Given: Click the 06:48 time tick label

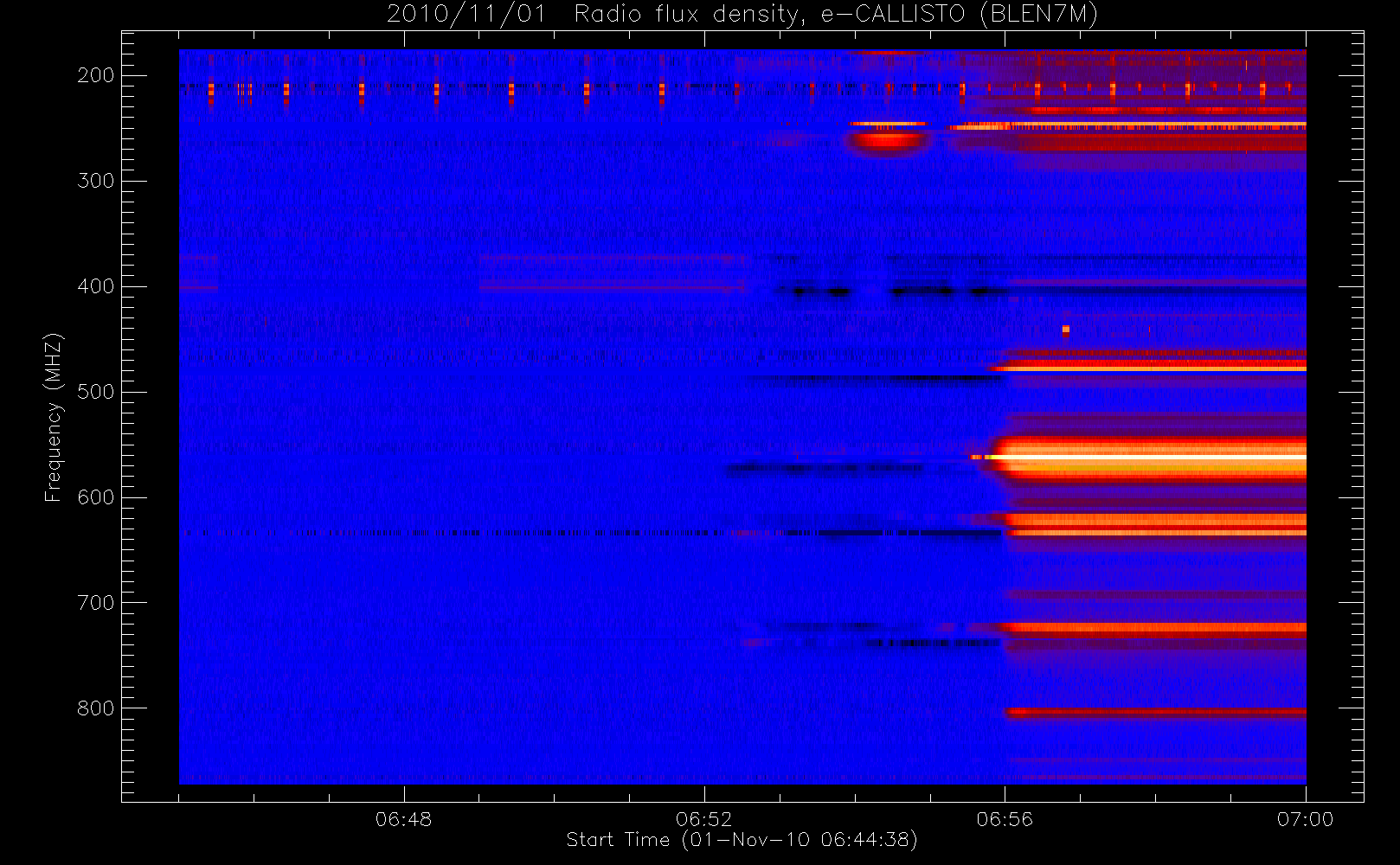Looking at the screenshot, I should click(x=403, y=819).
